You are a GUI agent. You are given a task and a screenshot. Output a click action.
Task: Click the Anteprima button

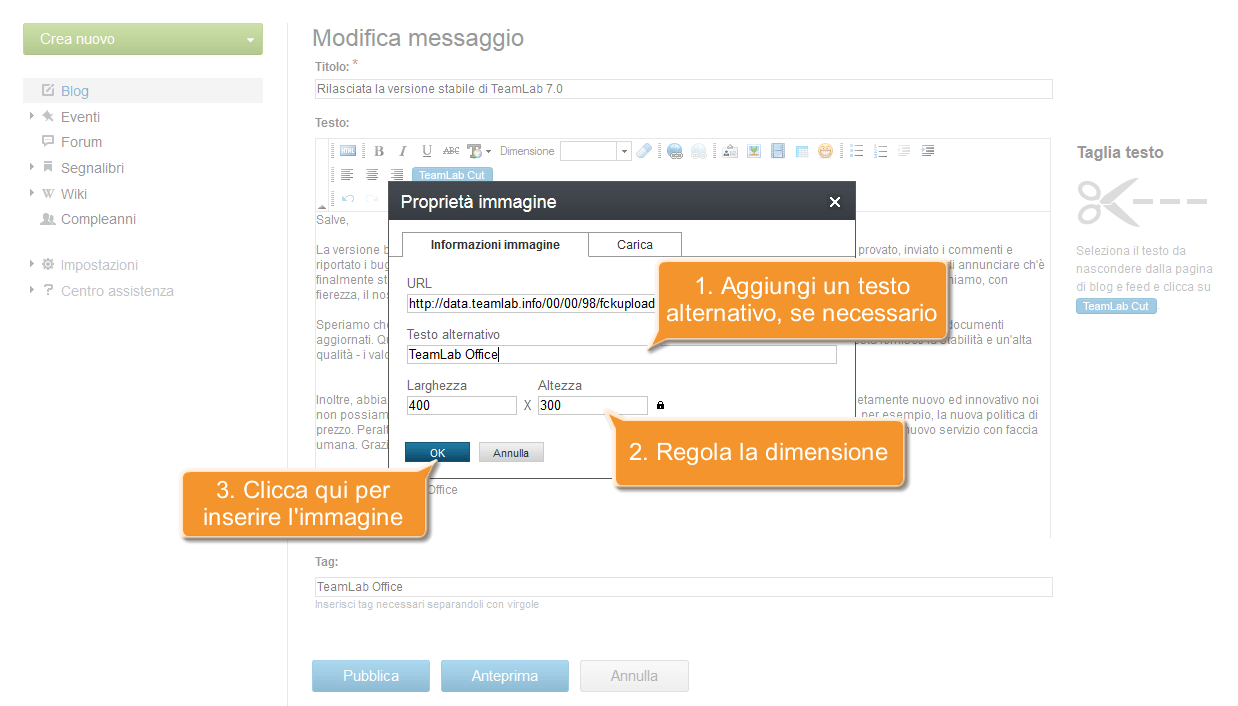pos(505,676)
